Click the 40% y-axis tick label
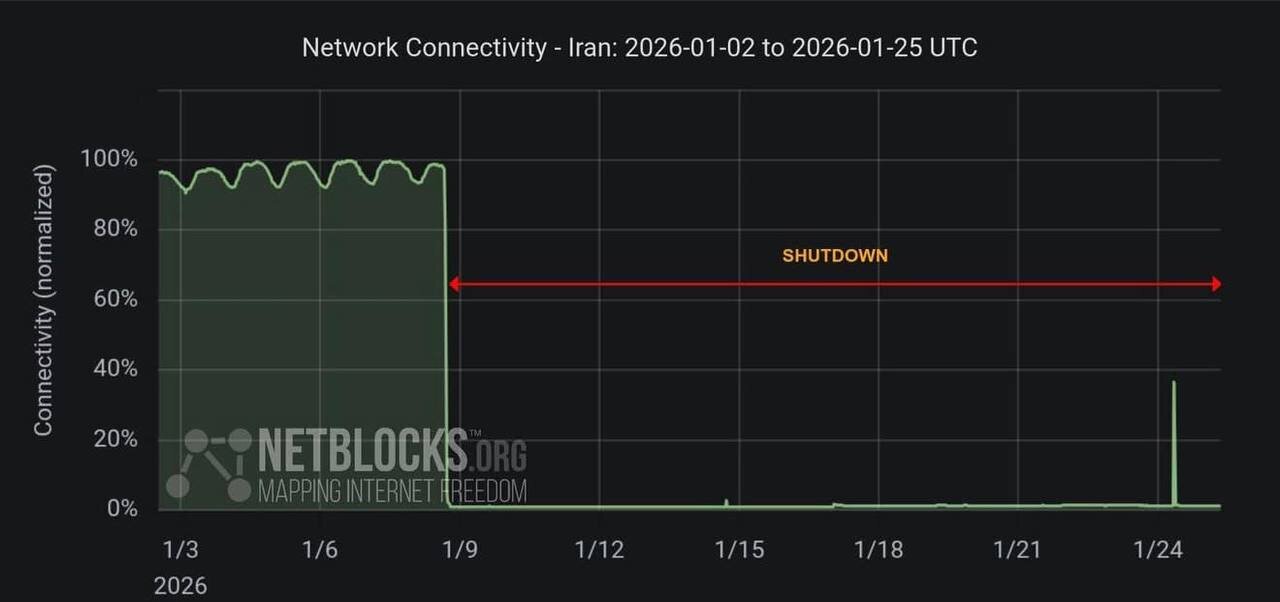The height and width of the screenshot is (602, 1280). click(115, 370)
